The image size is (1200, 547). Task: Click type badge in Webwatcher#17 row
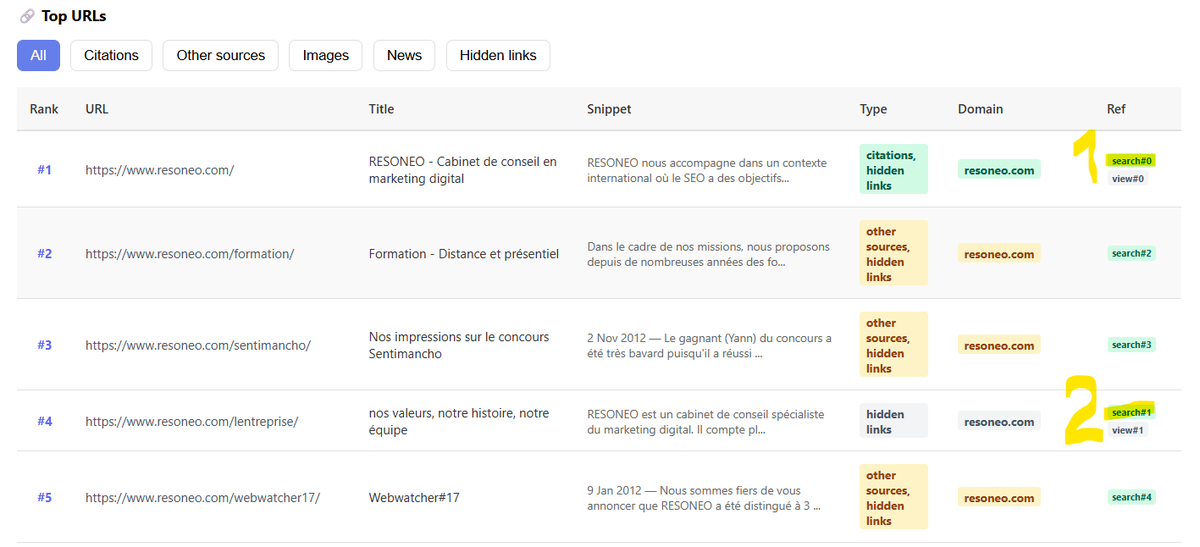[893, 497]
